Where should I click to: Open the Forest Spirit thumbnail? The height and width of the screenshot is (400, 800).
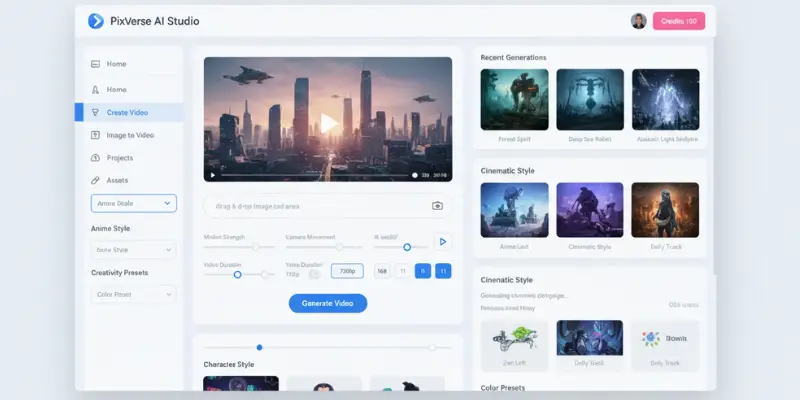(x=514, y=99)
